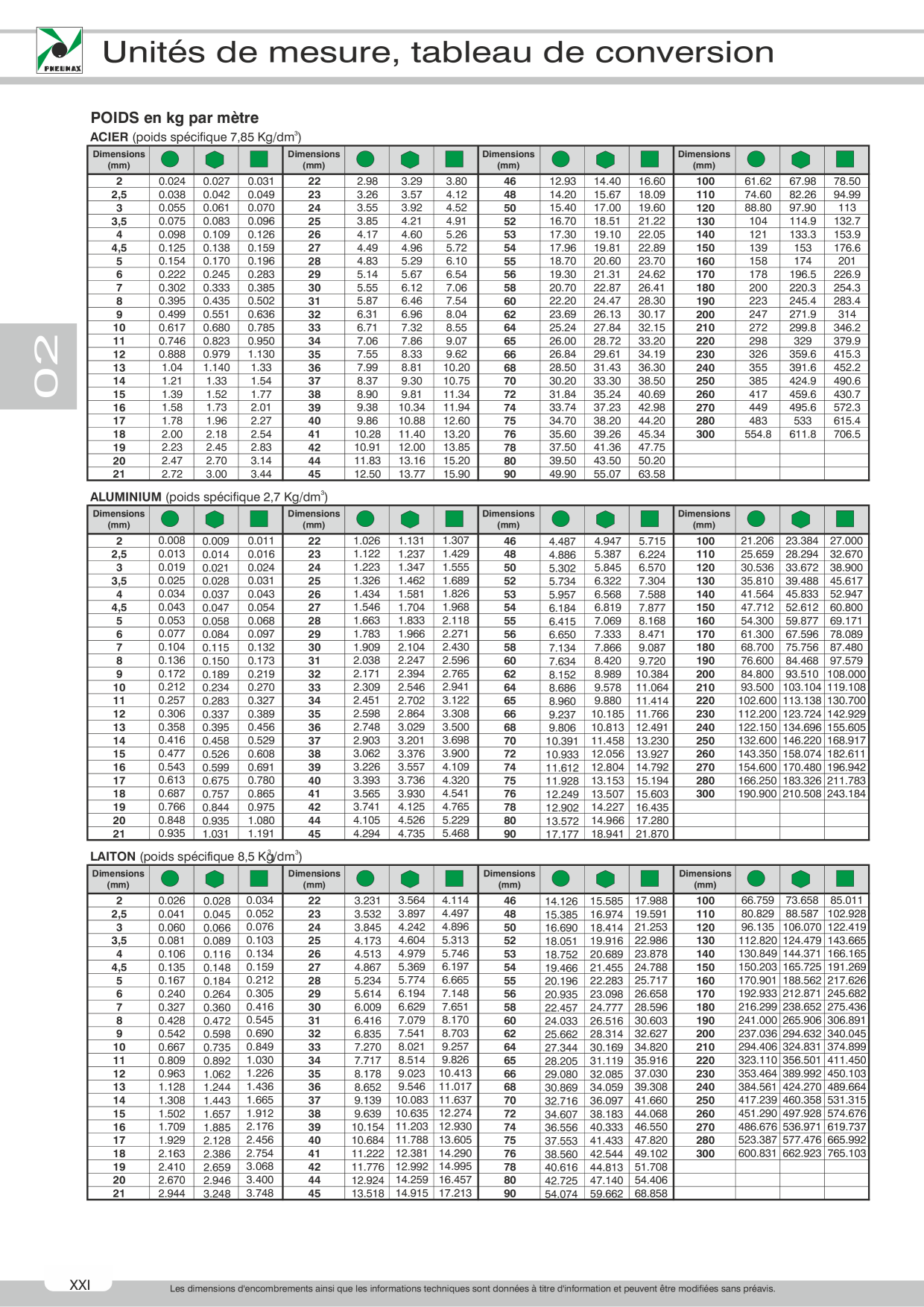924x1307 pixels.
Task: Click the ACIER square bar icon above 0.031
Action: [x=259, y=159]
